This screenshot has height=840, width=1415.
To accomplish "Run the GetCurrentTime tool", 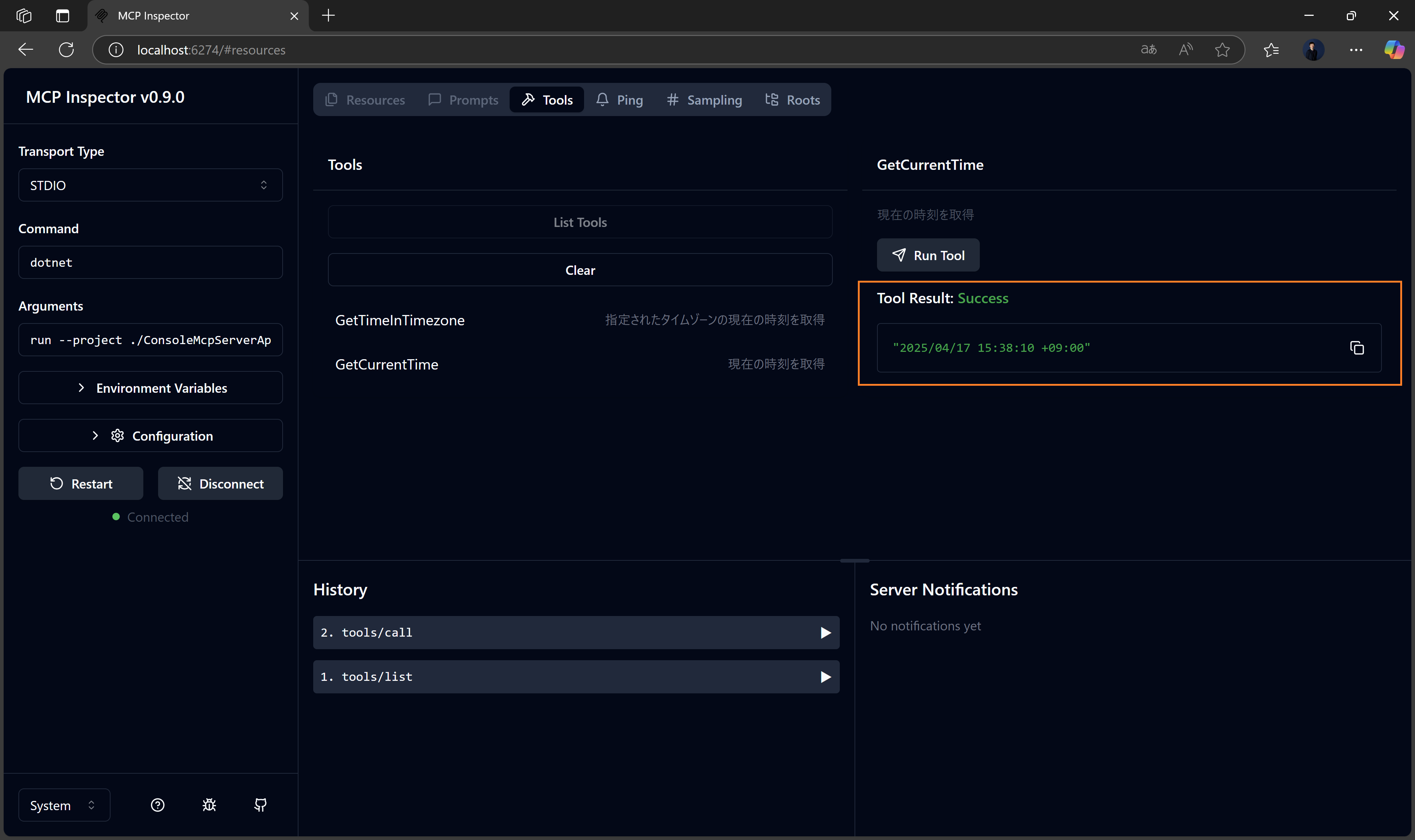I will point(928,255).
